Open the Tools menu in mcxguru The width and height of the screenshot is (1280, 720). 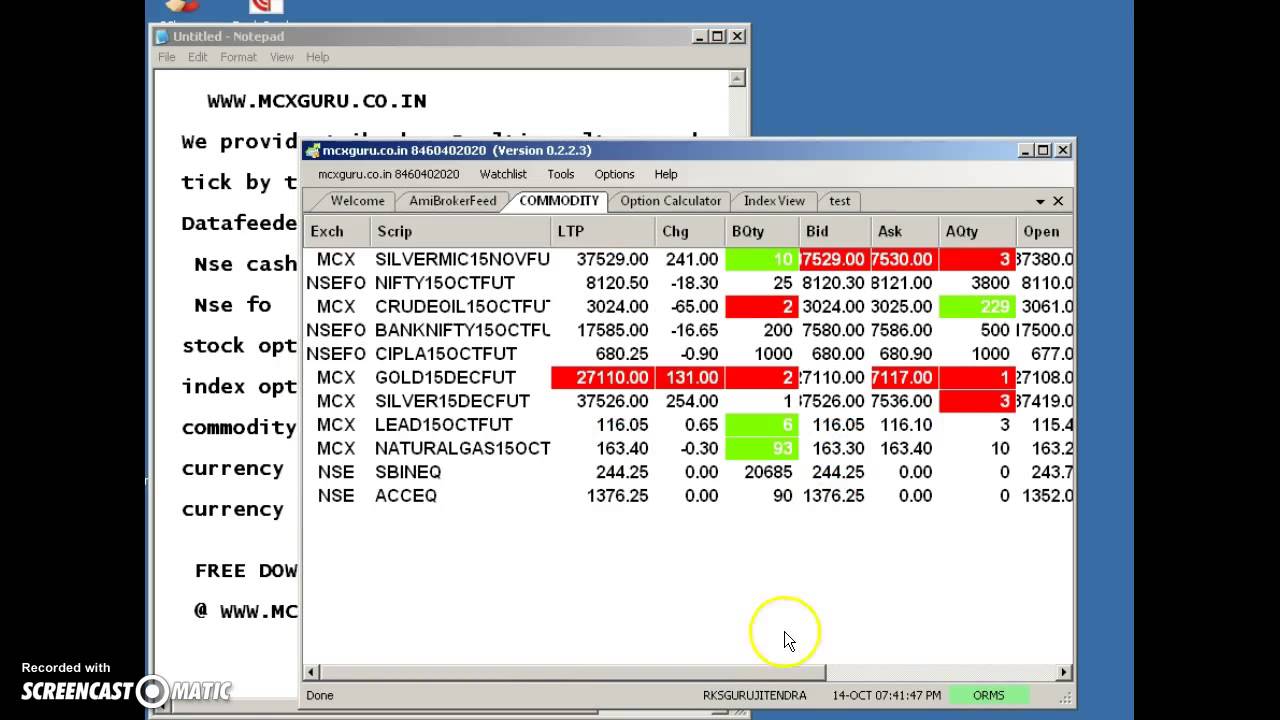(560, 174)
